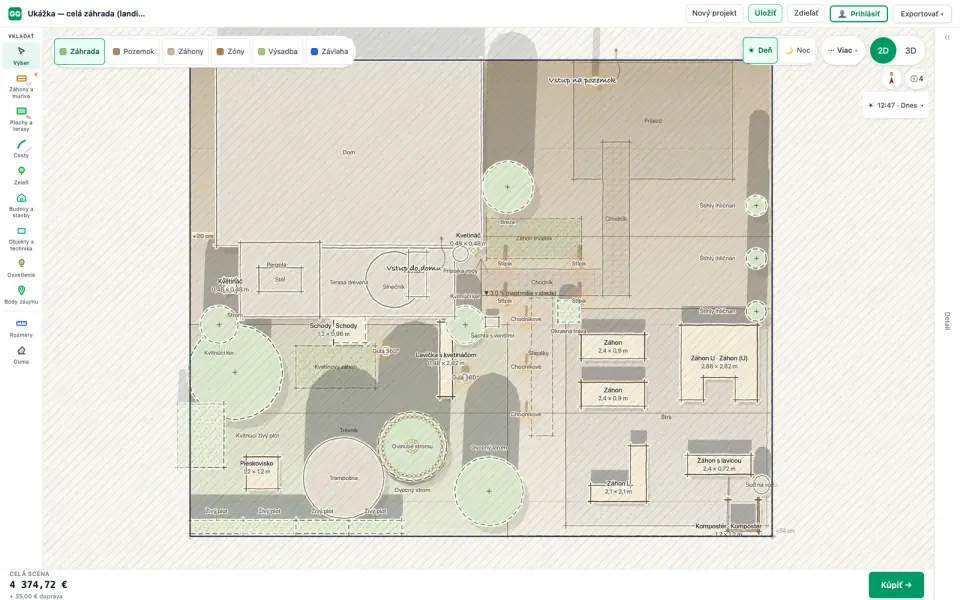This screenshot has width=960, height=600.
Task: Switch view to 2D
Action: pyautogui.click(x=883, y=51)
